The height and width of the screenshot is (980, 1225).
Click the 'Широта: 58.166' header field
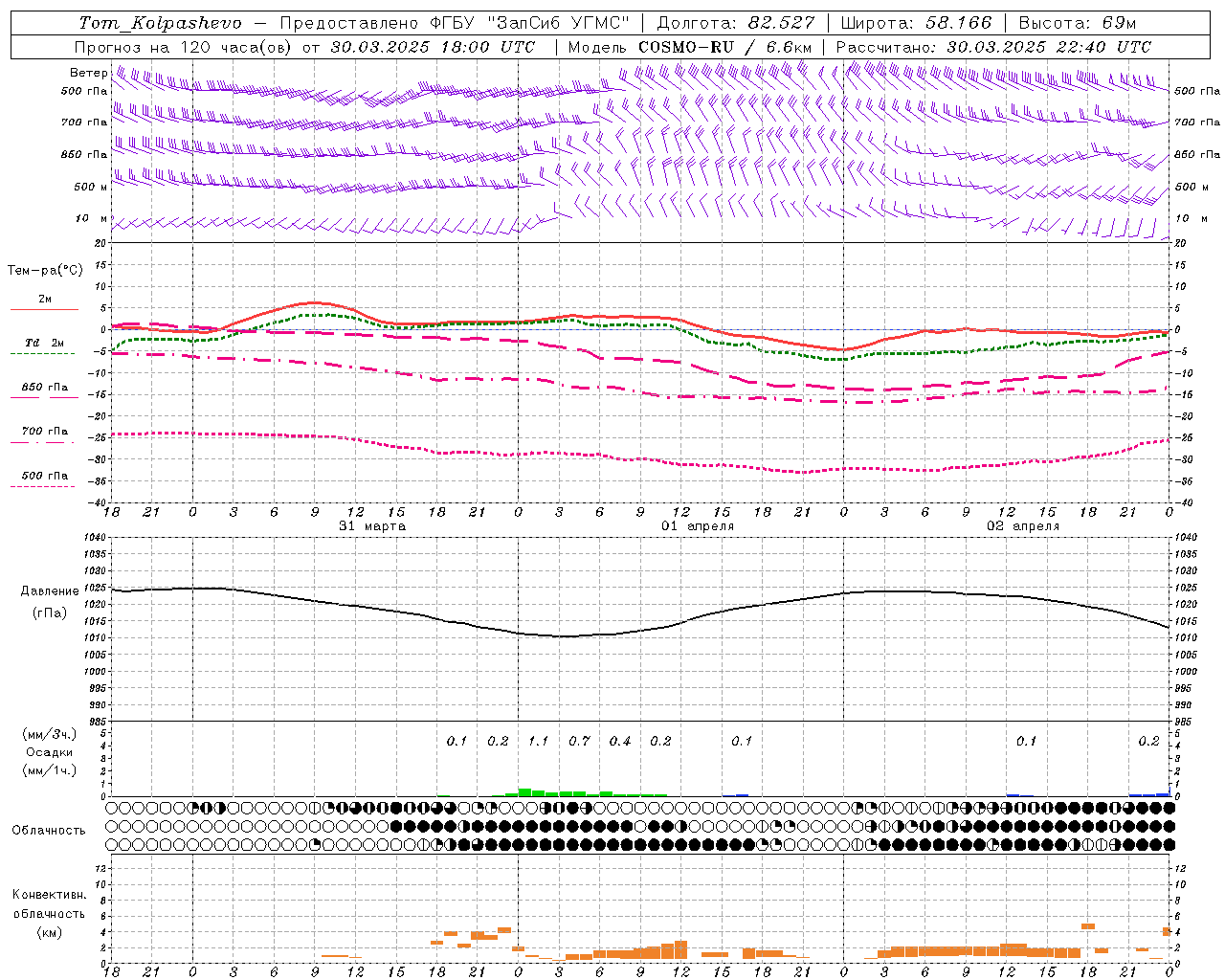click(916, 23)
